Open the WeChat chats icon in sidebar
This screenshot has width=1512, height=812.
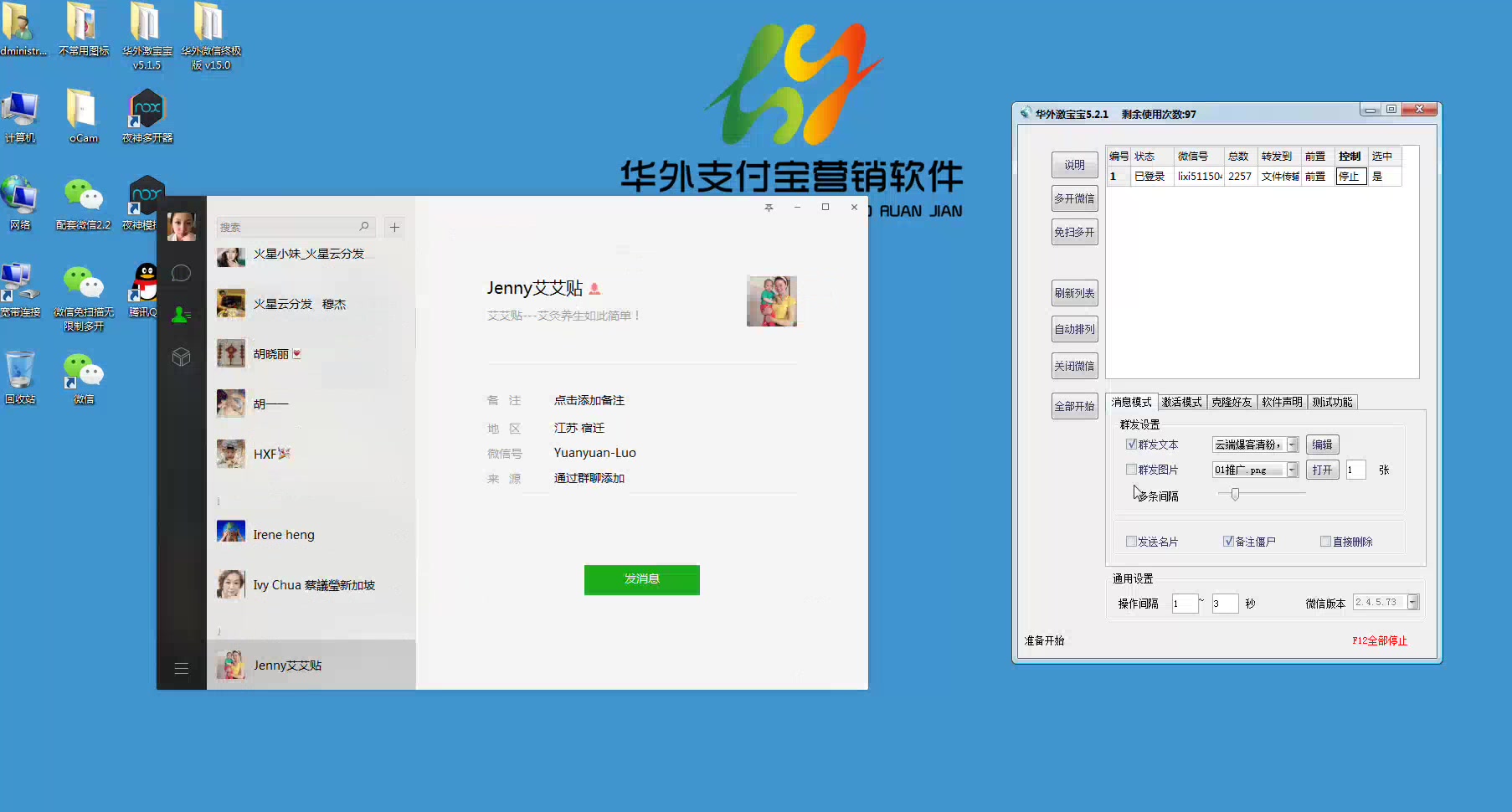181,273
